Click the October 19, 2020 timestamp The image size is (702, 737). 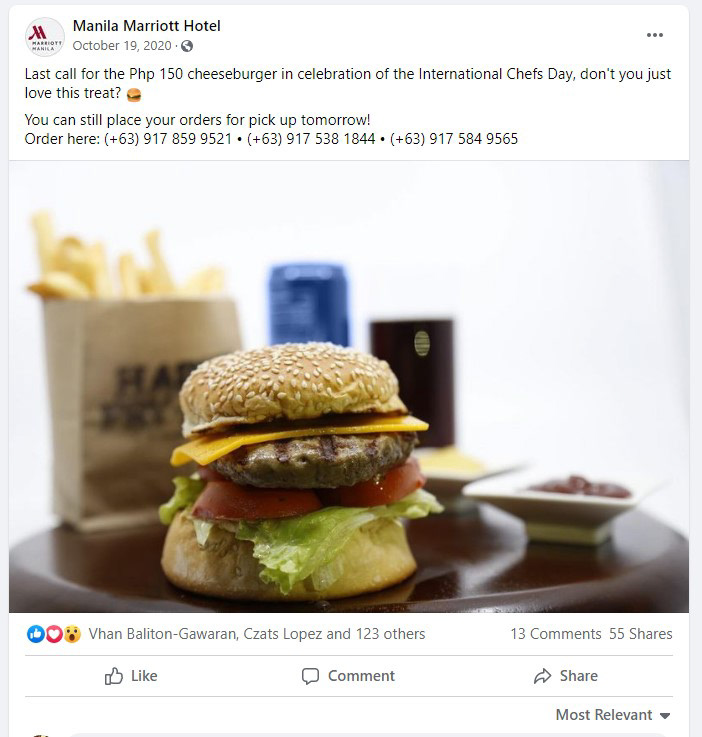point(122,46)
